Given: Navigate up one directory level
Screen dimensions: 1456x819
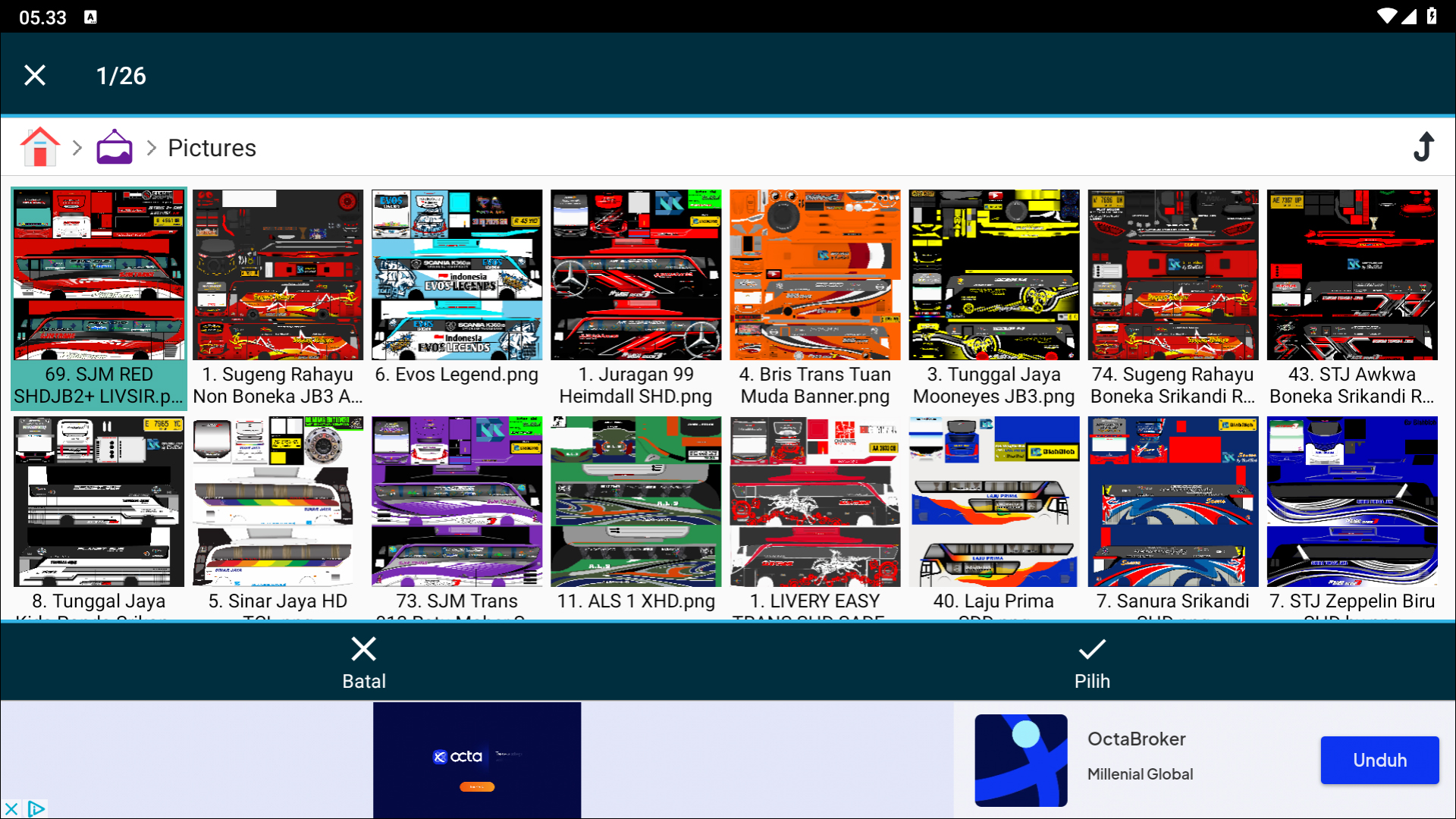Looking at the screenshot, I should [1423, 147].
